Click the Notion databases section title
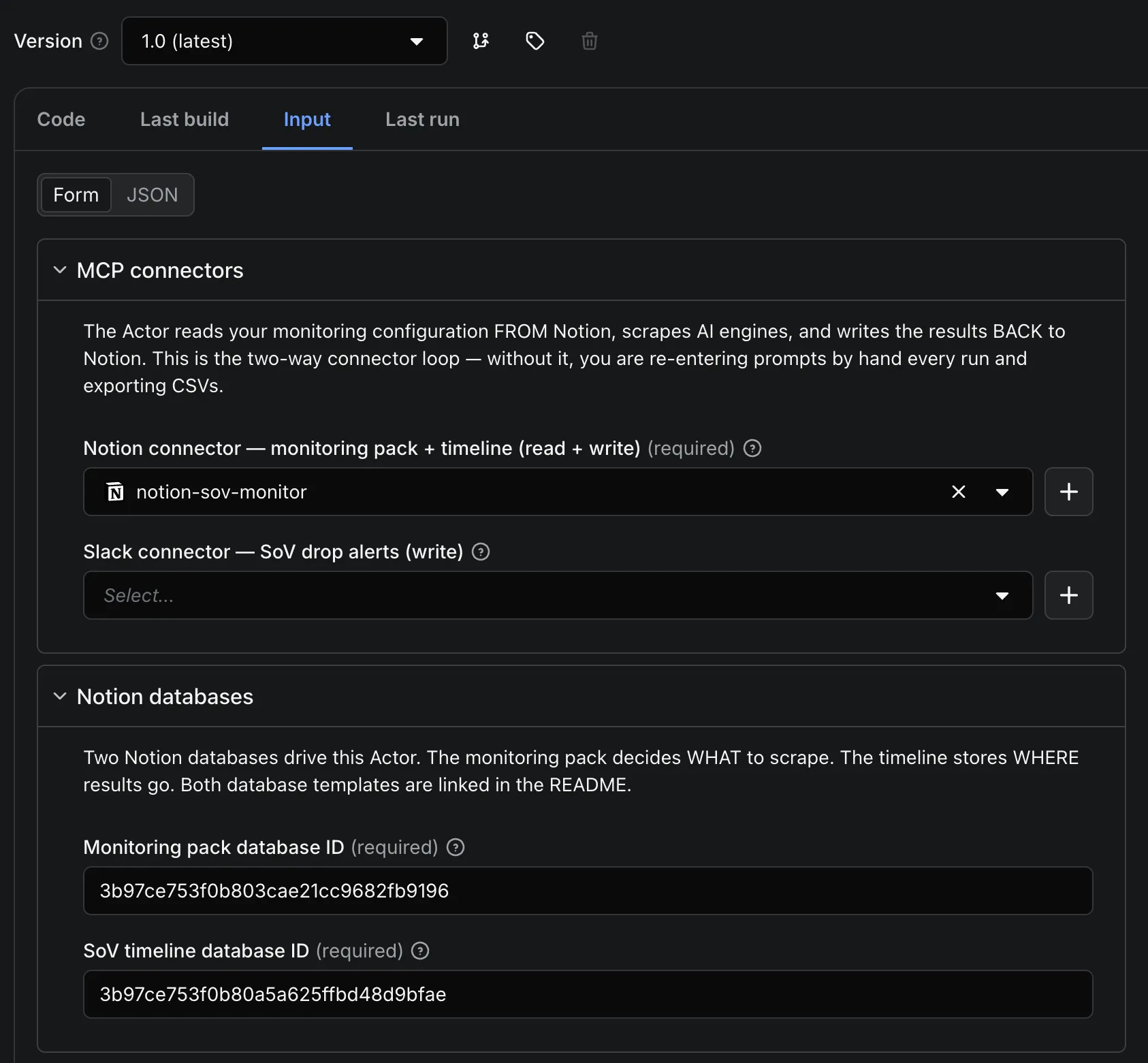The height and width of the screenshot is (1063, 1148). (165, 697)
